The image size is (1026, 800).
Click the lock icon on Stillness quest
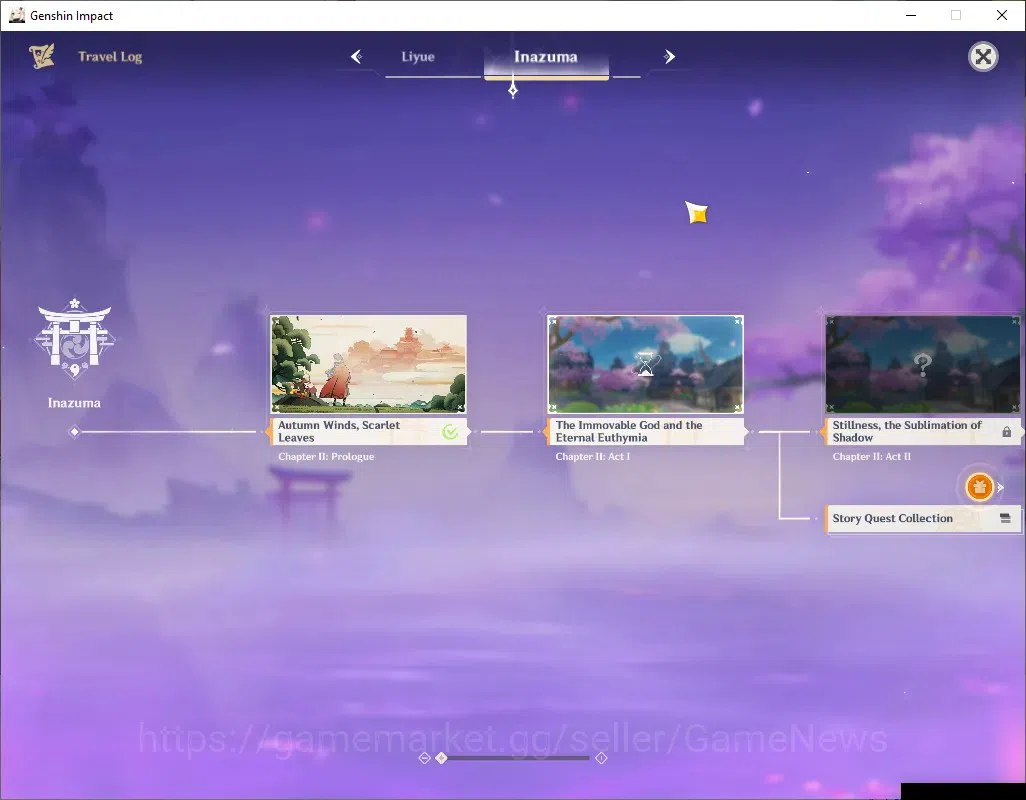coord(1006,432)
